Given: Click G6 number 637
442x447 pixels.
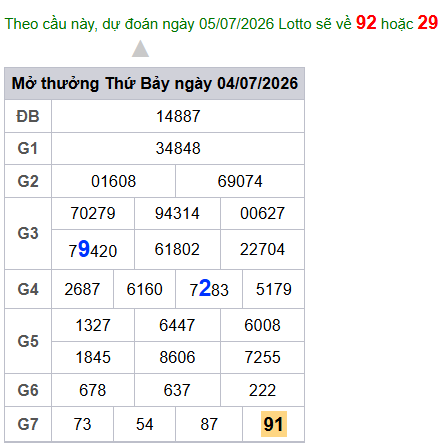Looking at the screenshot, I should pyautogui.click(x=177, y=390).
